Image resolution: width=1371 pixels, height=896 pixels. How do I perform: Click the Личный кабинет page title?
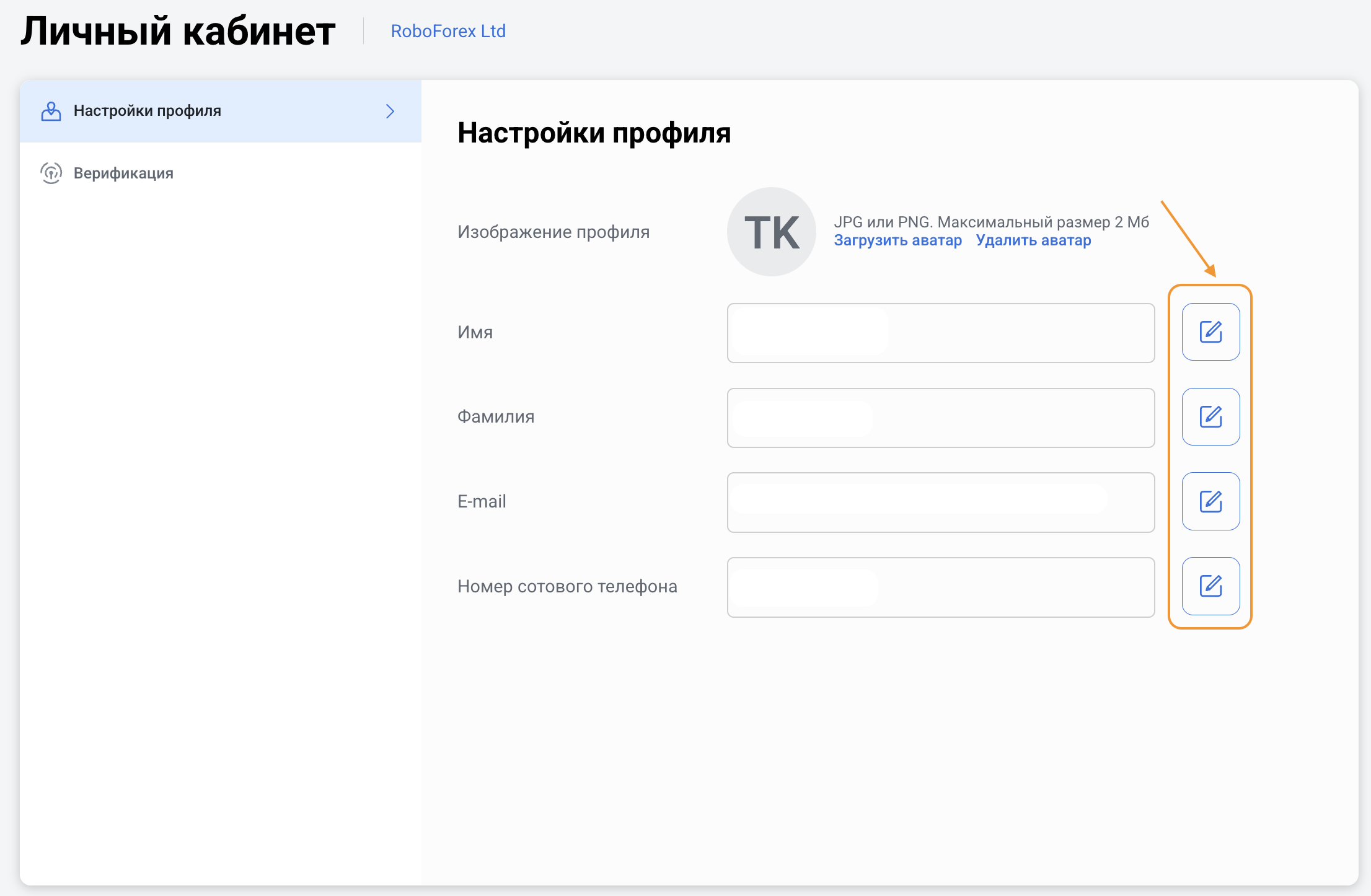[179, 31]
